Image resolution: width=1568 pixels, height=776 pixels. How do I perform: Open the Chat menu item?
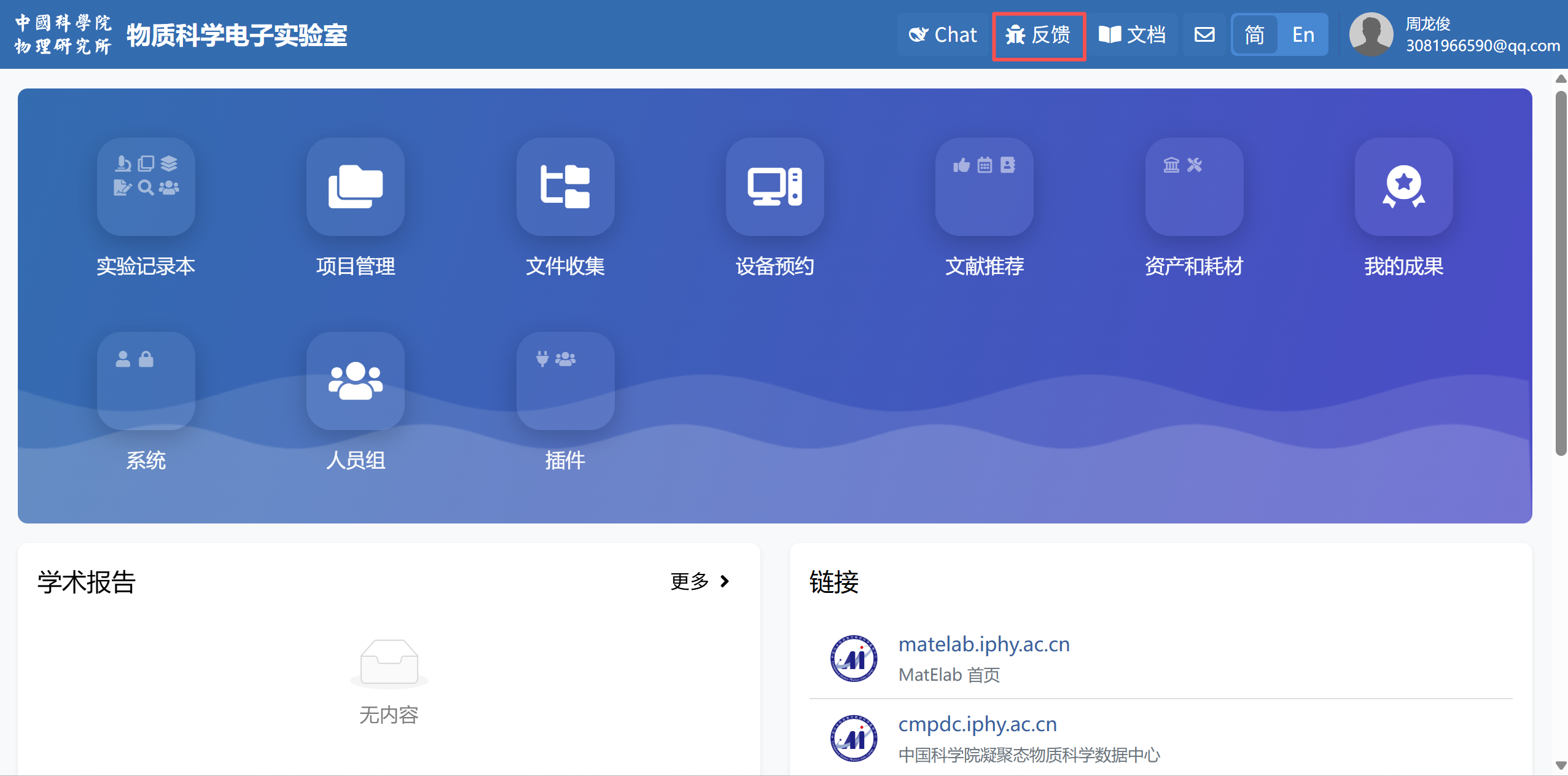click(x=943, y=34)
